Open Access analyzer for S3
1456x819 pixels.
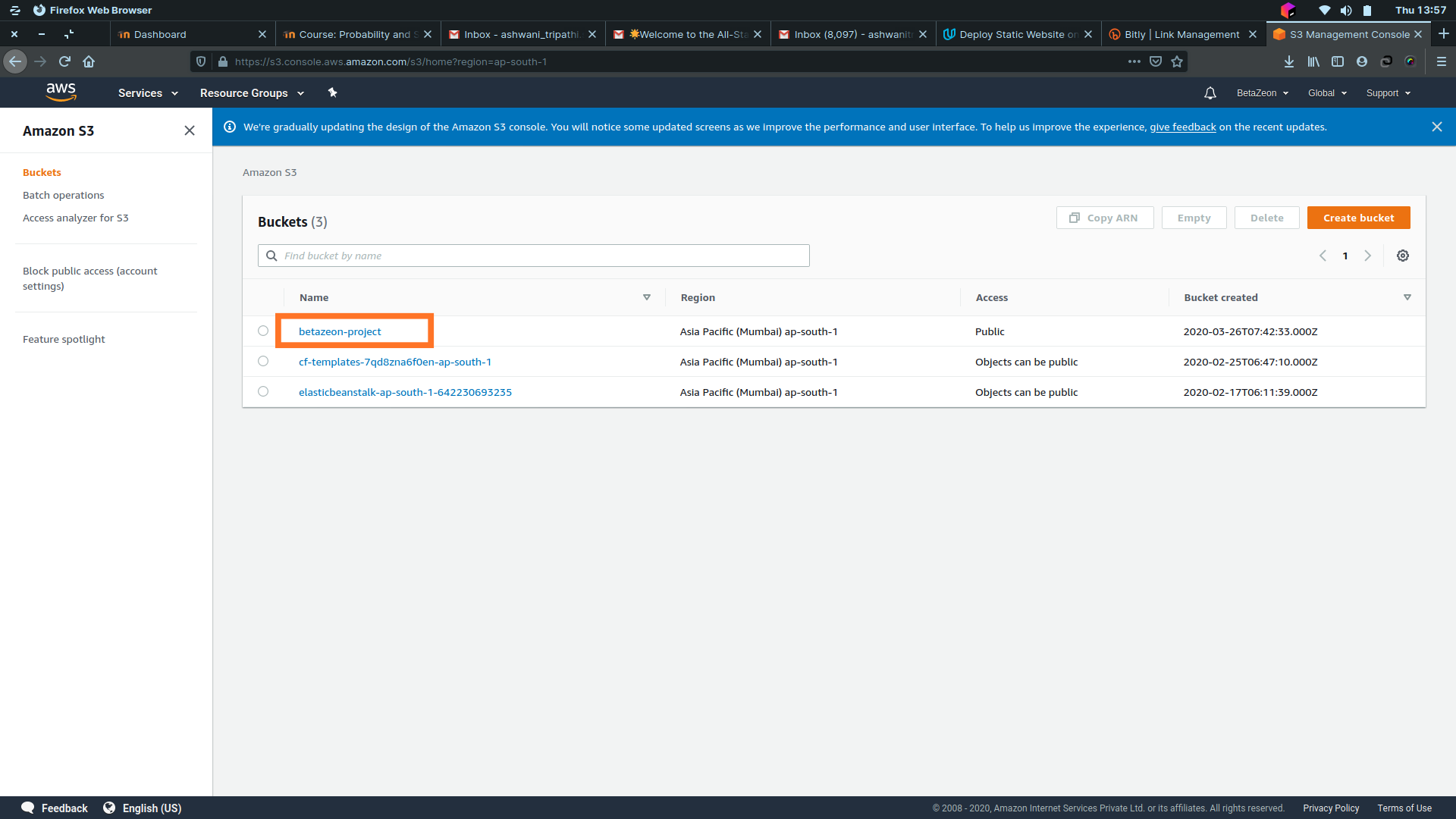[76, 218]
